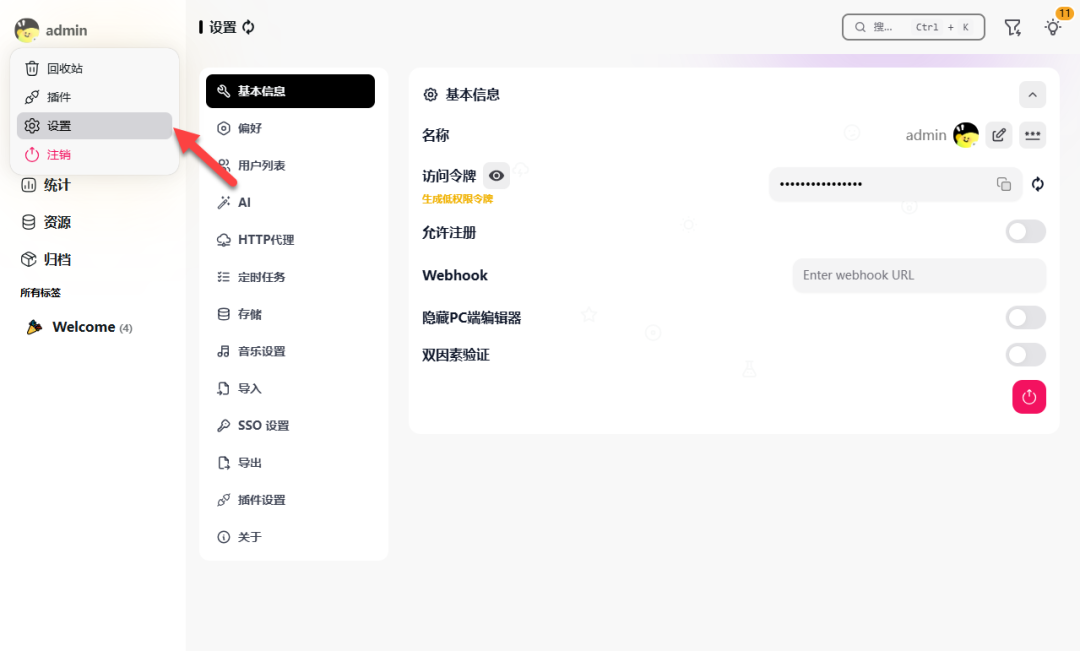Open the 导出 export section
Viewport: 1080px width, 651px height.
pyautogui.click(x=290, y=463)
